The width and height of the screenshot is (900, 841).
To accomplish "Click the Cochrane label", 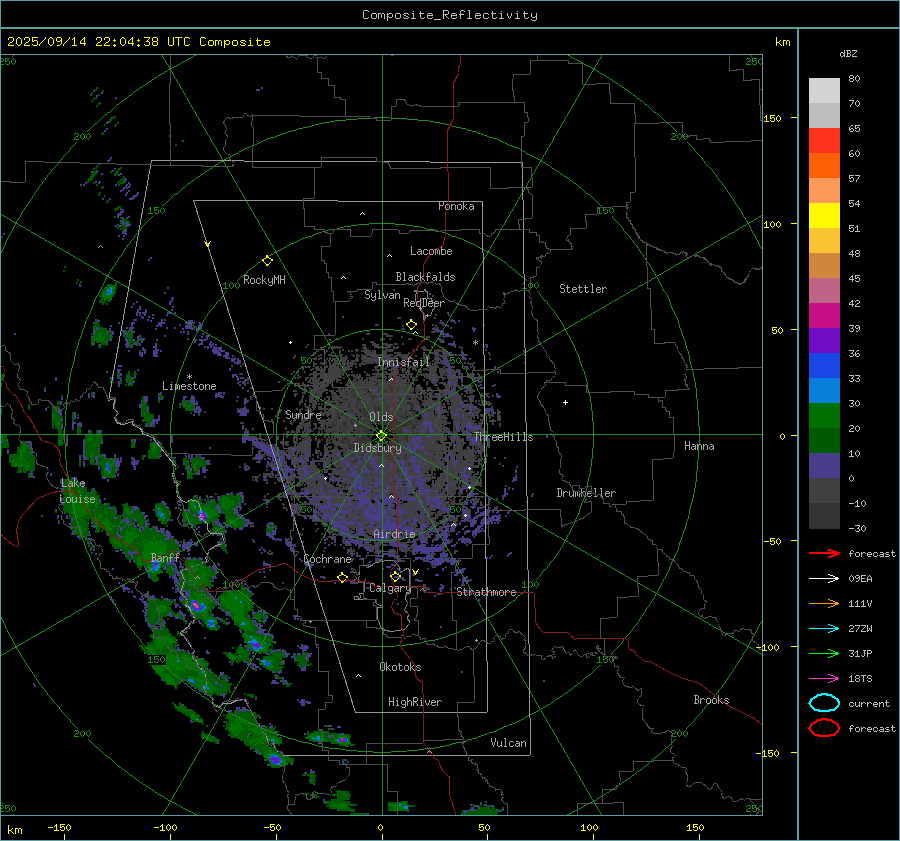I will point(327,559).
